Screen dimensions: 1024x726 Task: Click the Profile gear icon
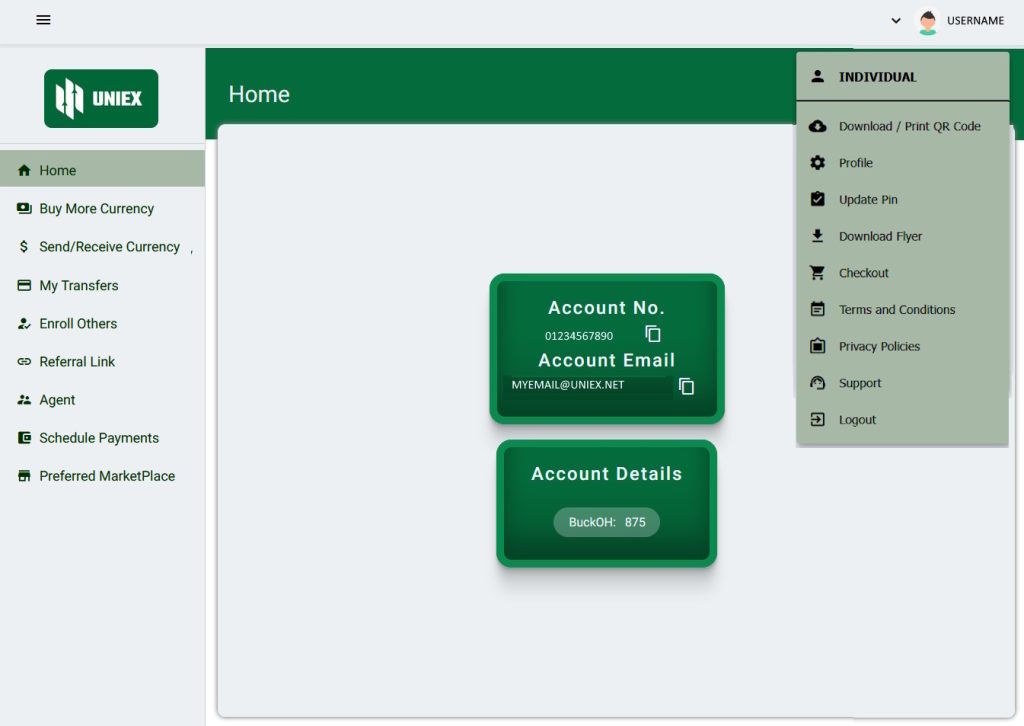pos(817,163)
